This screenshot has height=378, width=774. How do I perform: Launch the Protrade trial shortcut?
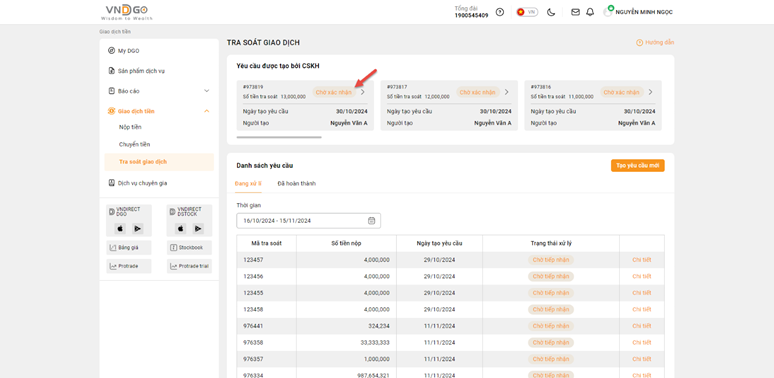point(190,266)
